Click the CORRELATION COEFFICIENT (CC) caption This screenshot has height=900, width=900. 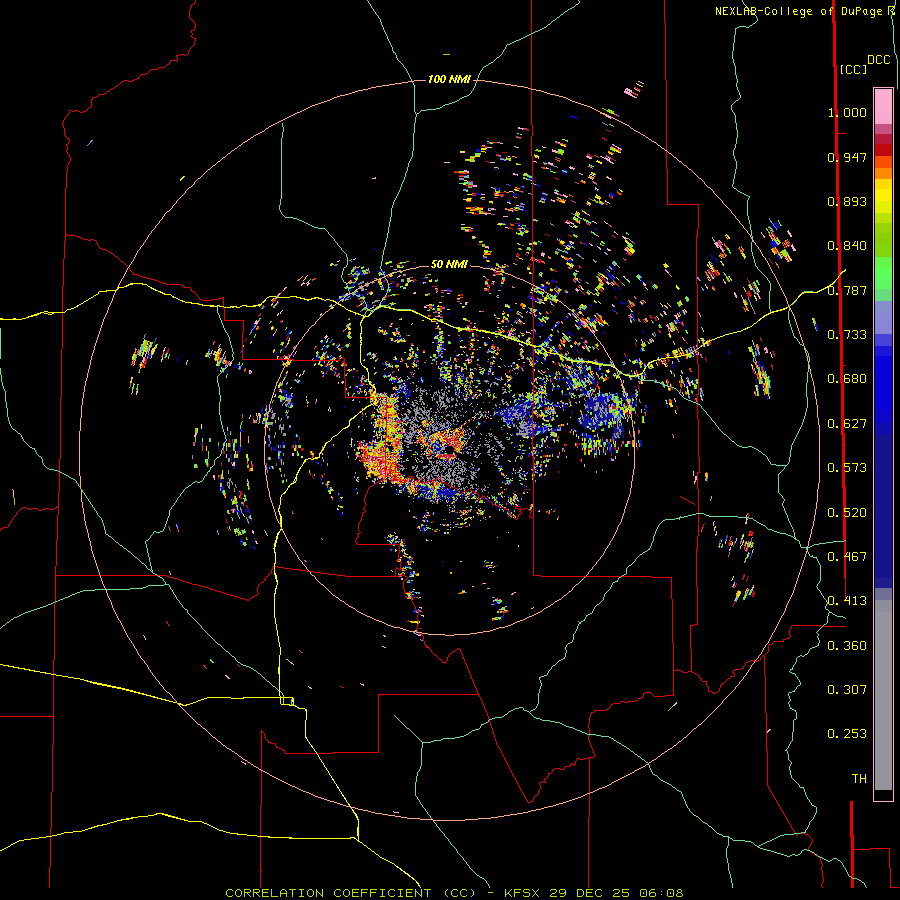pyautogui.click(x=351, y=893)
